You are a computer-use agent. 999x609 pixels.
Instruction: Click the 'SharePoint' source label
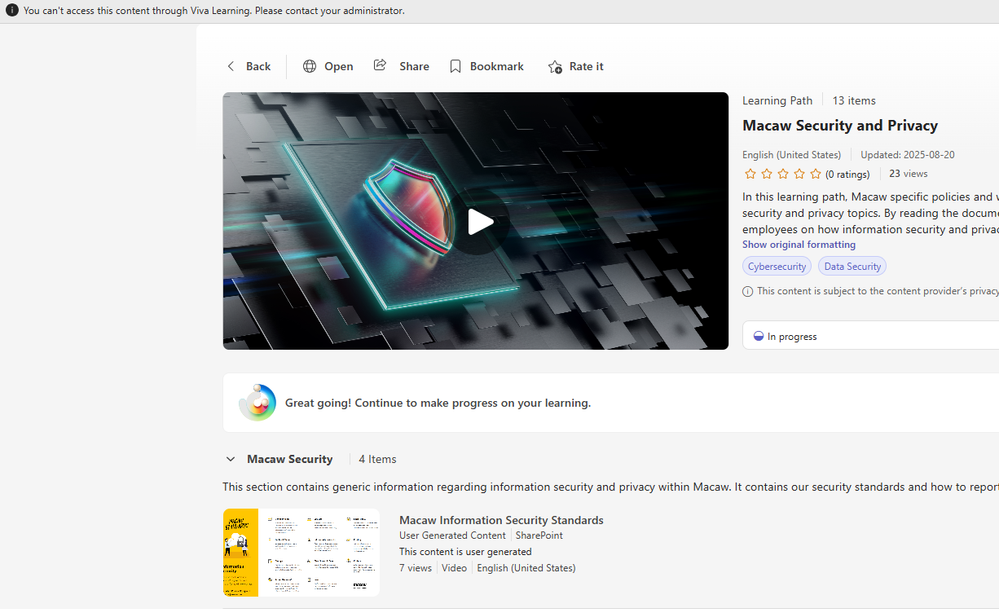tap(539, 536)
